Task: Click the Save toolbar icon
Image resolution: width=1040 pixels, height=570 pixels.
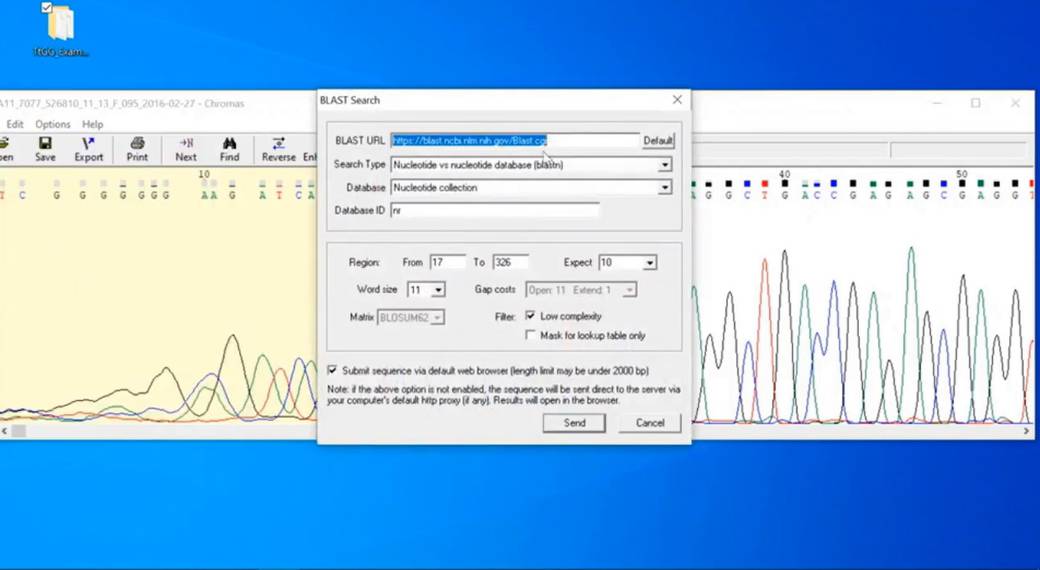Action: tap(45, 149)
